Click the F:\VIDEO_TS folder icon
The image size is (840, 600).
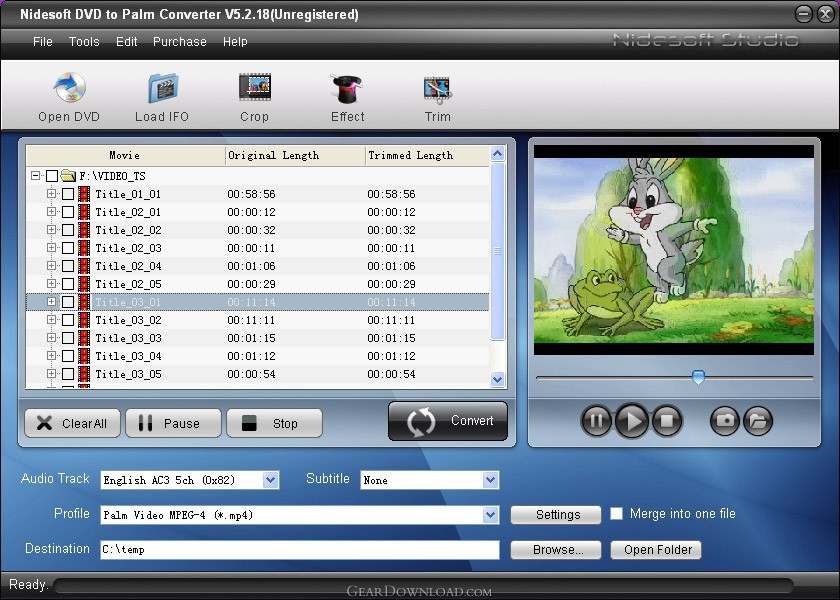(68, 175)
